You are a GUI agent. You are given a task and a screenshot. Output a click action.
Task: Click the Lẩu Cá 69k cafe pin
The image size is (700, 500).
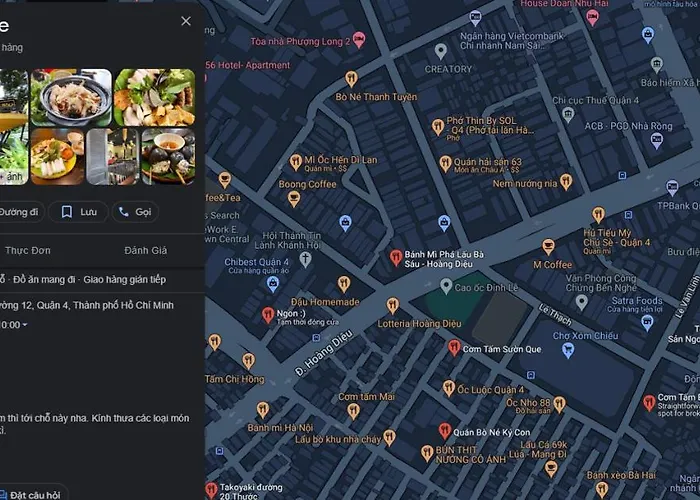point(551,469)
